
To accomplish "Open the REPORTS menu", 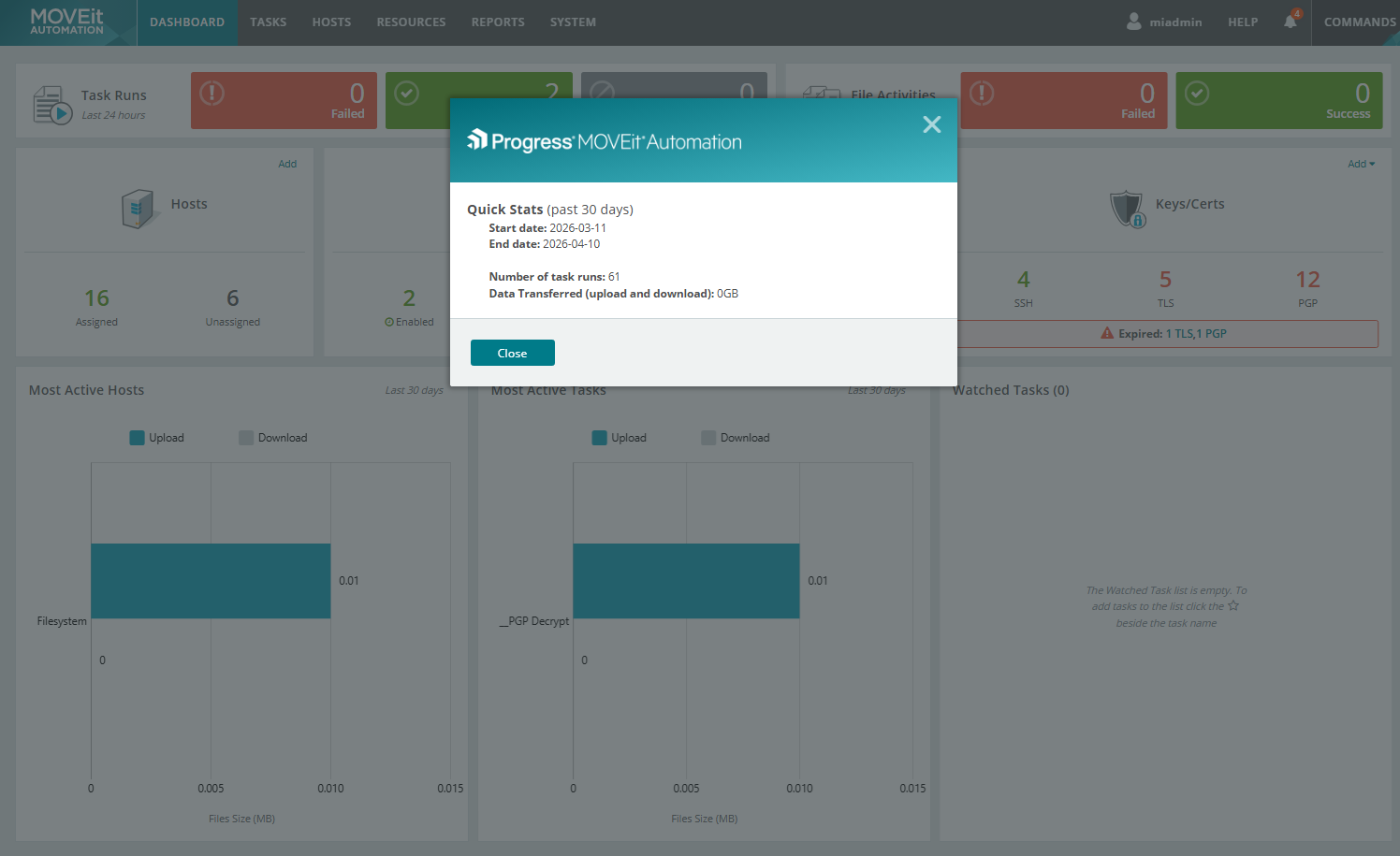I will click(498, 22).
